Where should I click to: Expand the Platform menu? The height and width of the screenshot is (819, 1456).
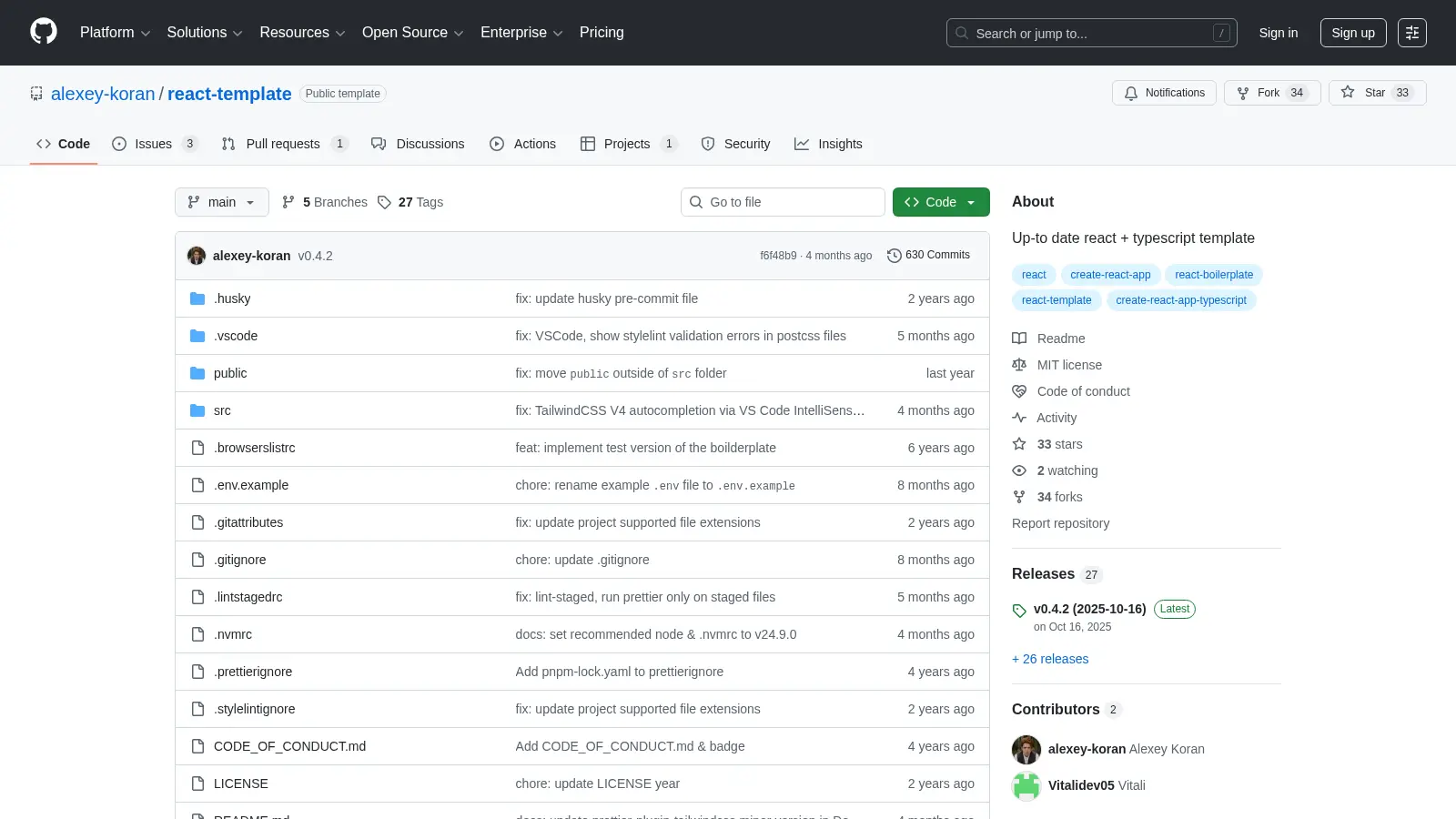pos(115,33)
